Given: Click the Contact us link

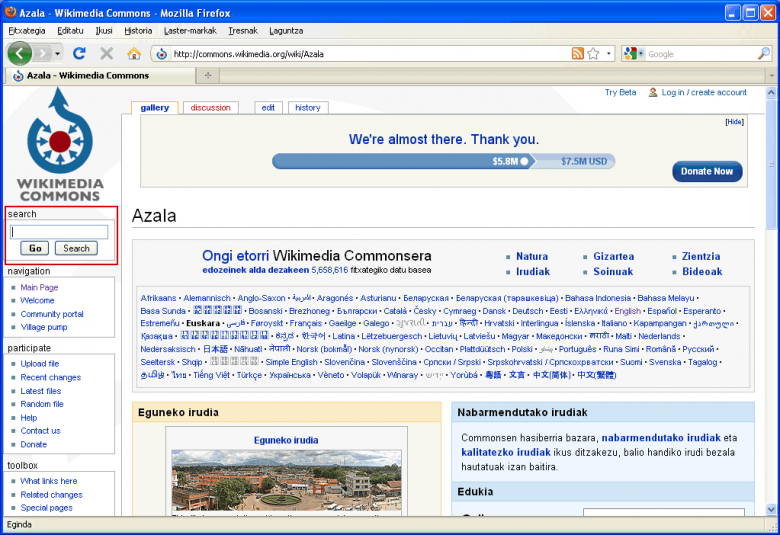Looking at the screenshot, I should [x=40, y=431].
